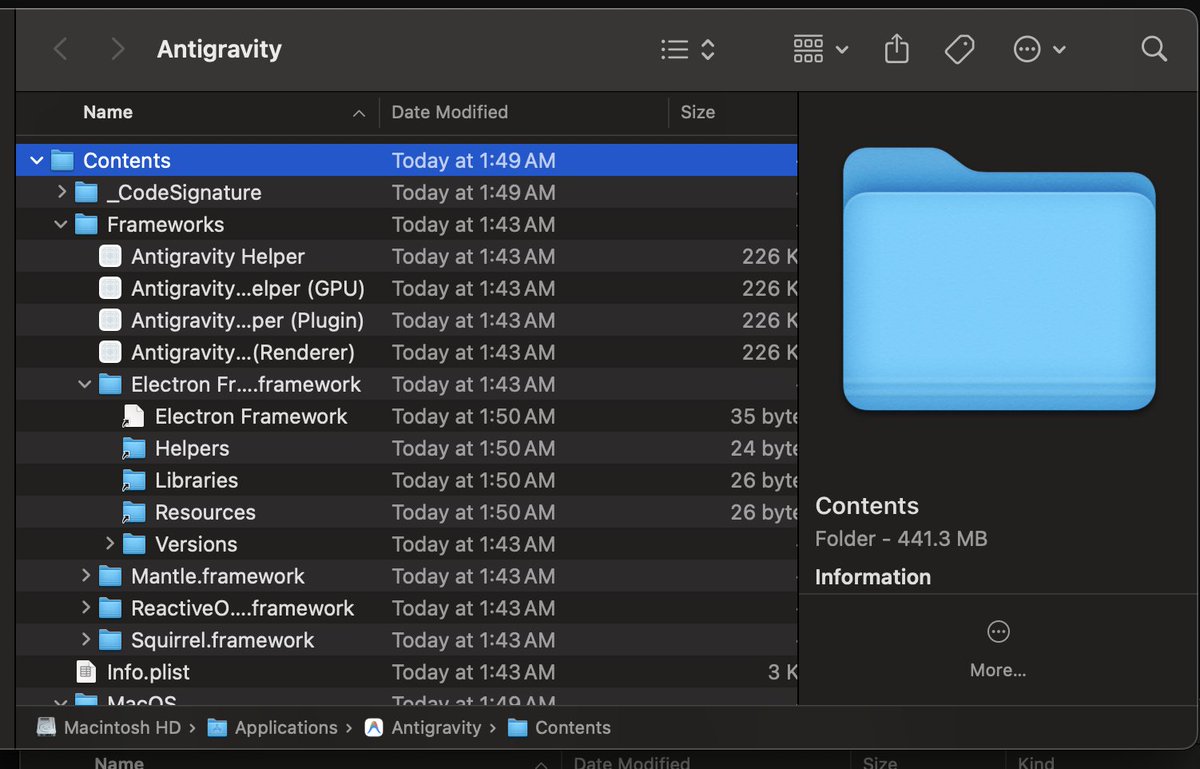Collapse the Electron Framework.framework folder
The width and height of the screenshot is (1200, 769).
(85, 384)
